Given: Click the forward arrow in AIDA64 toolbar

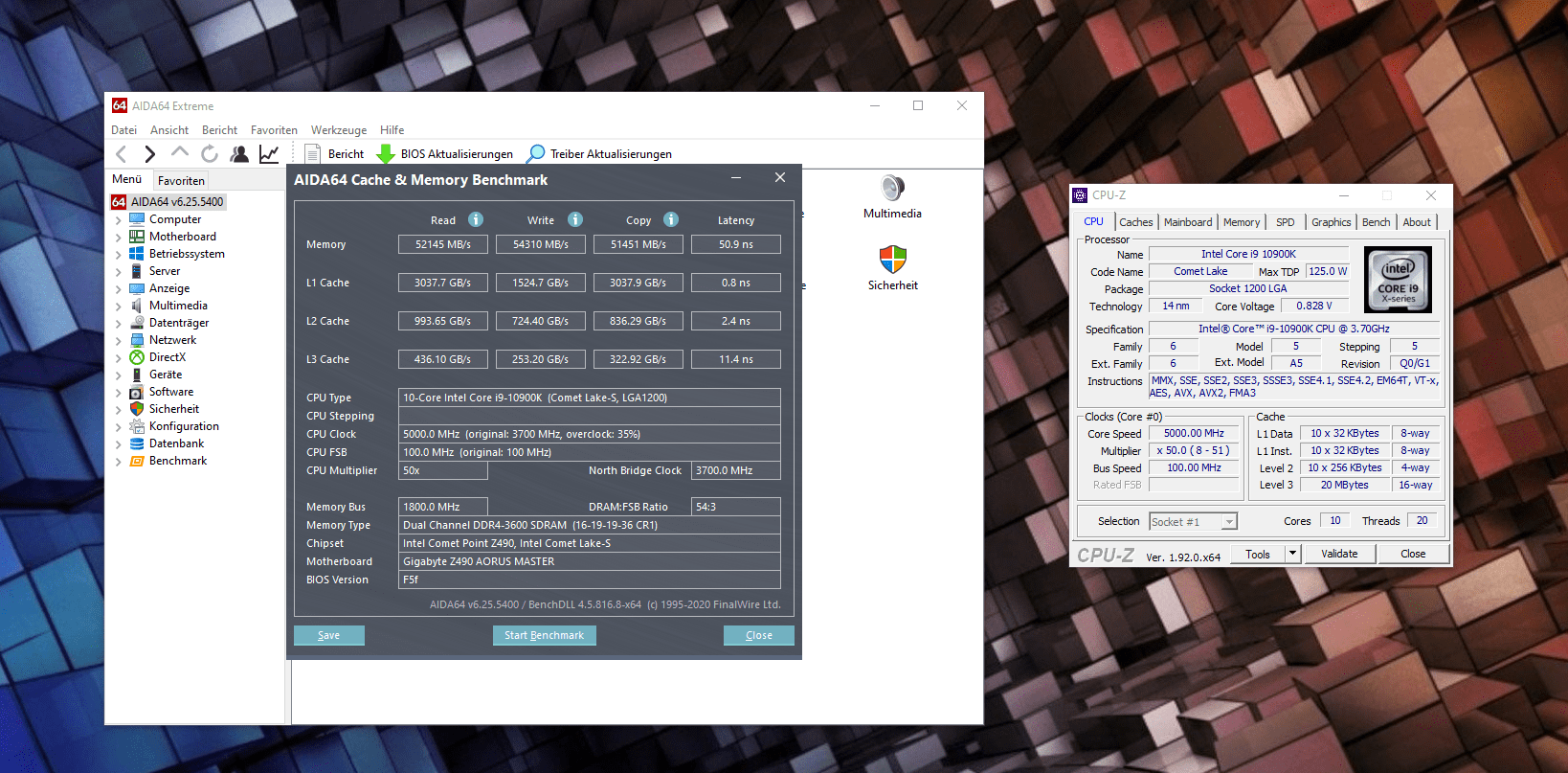Looking at the screenshot, I should (149, 153).
